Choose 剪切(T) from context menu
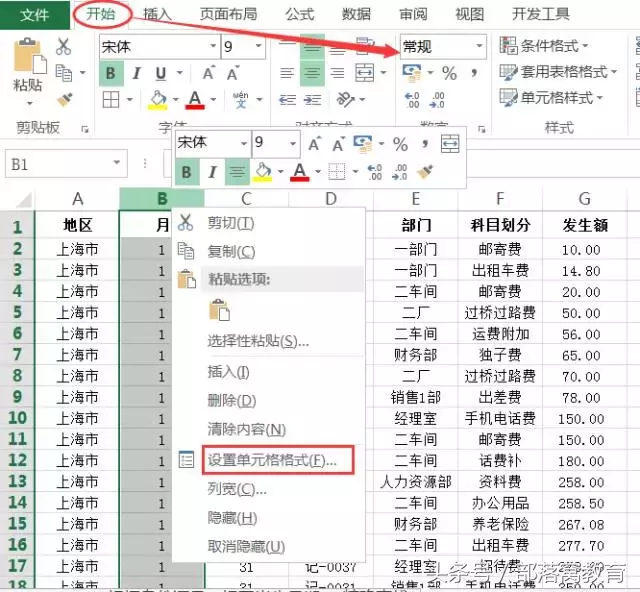Screen dimensions: 640x592 (269, 223)
